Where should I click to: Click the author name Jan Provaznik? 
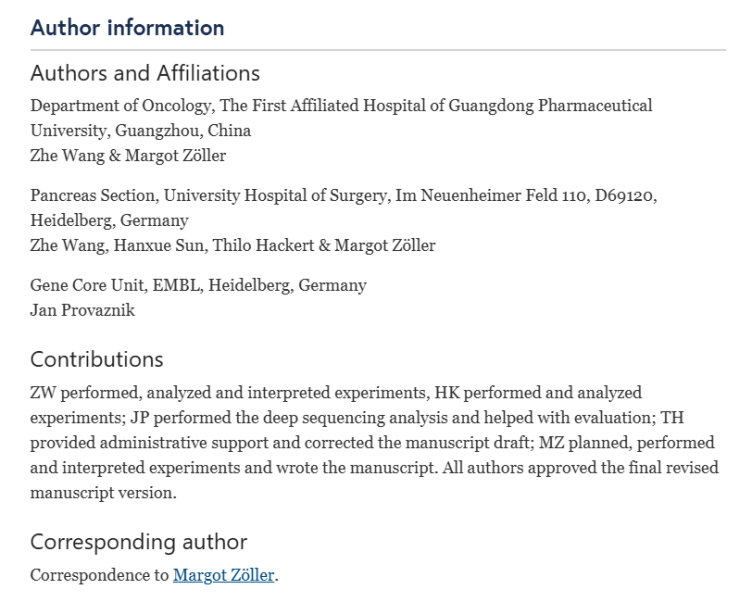(82, 310)
